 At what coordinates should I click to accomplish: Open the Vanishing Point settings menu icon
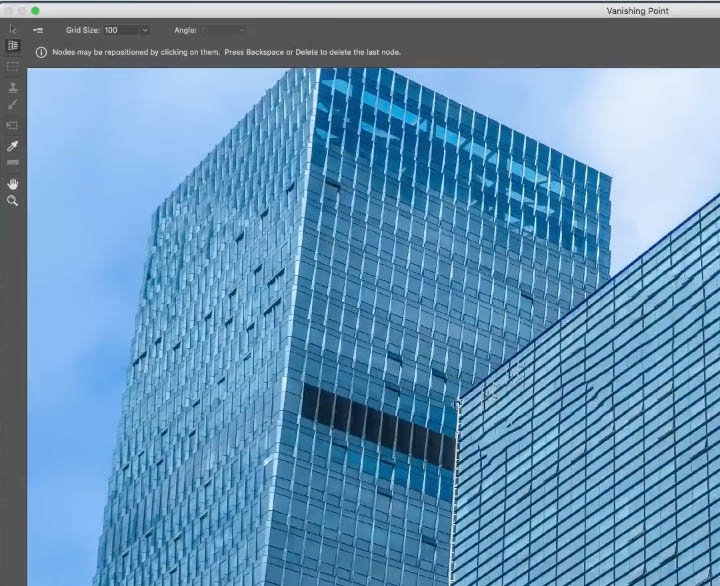38,30
